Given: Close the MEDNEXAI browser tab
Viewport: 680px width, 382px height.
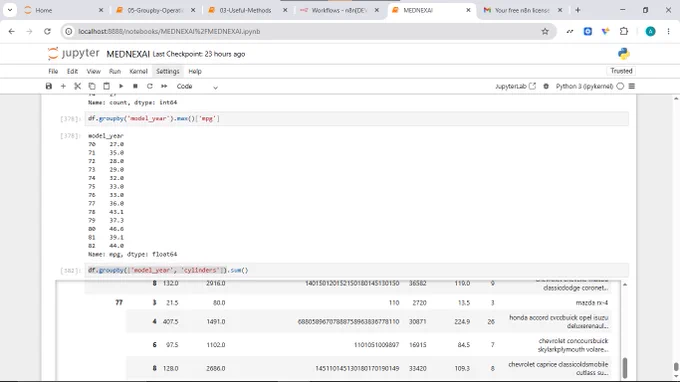Looking at the screenshot, I should pos(468,10).
